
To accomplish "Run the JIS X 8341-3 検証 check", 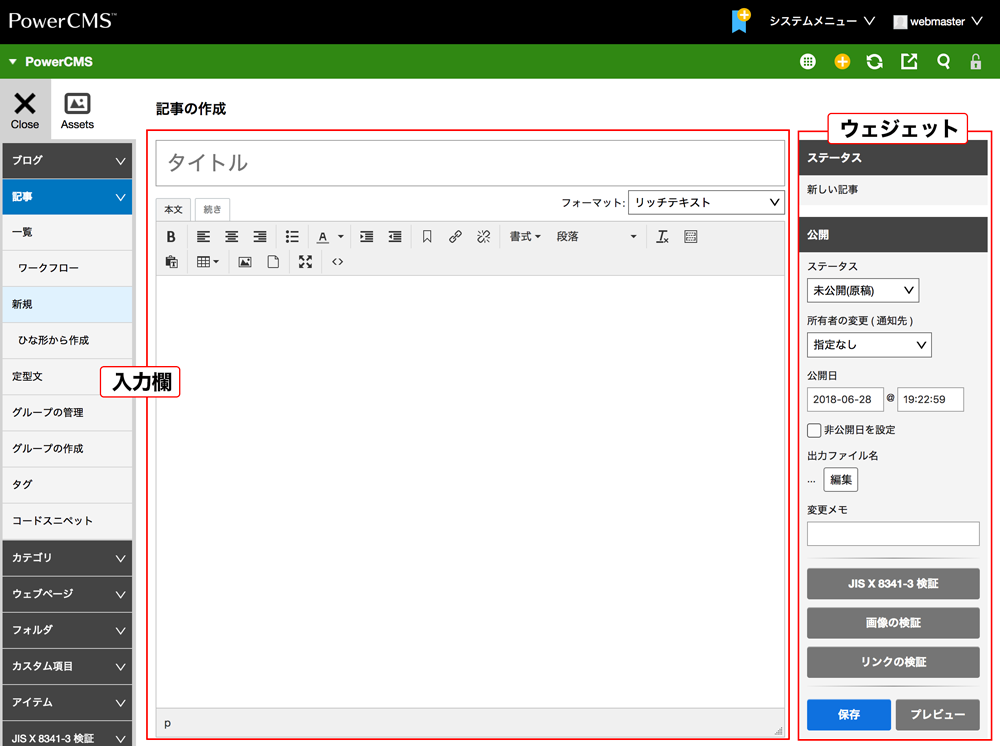I will (892, 584).
